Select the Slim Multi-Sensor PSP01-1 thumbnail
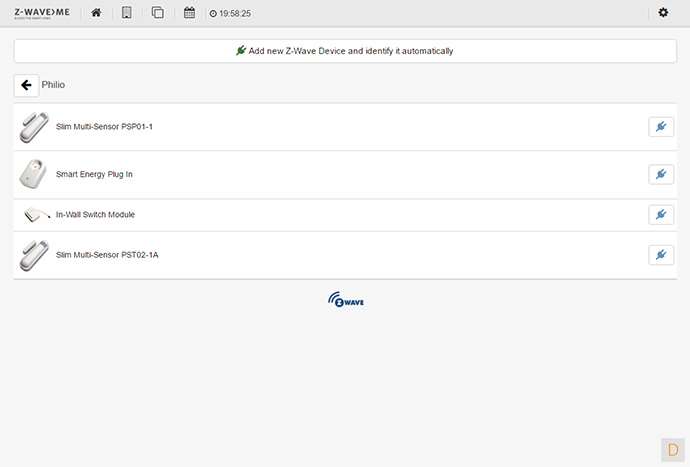Viewport: 690px width, 467px height. 34,127
